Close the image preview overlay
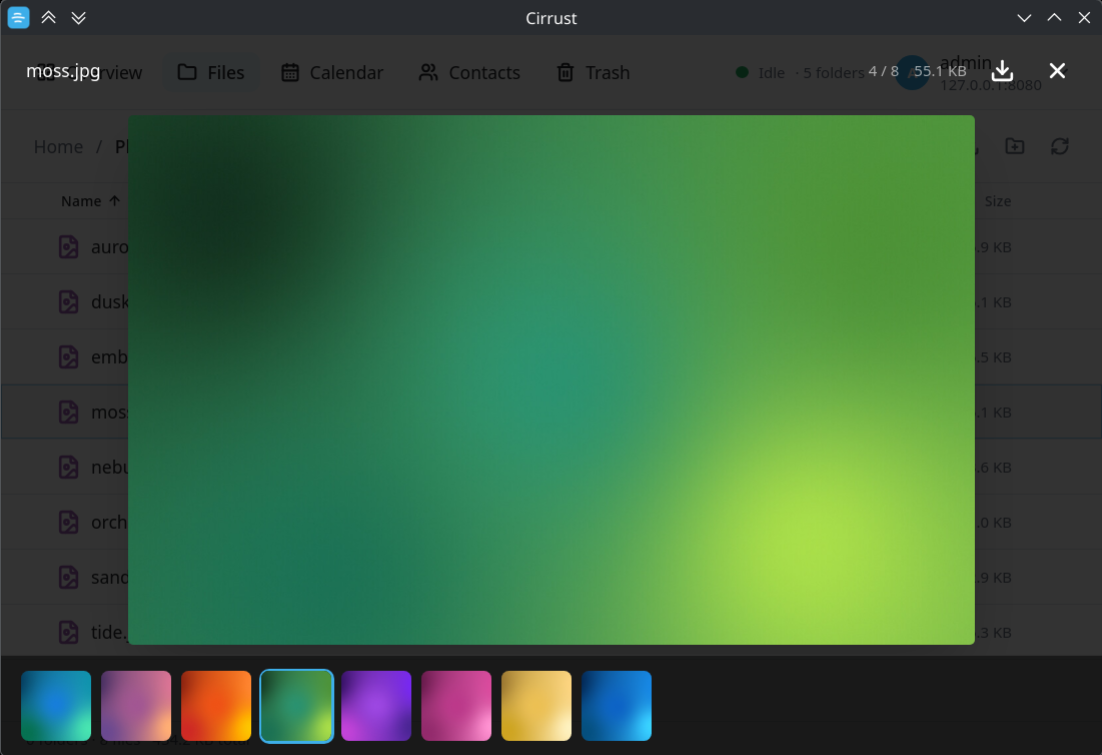 coord(1057,70)
